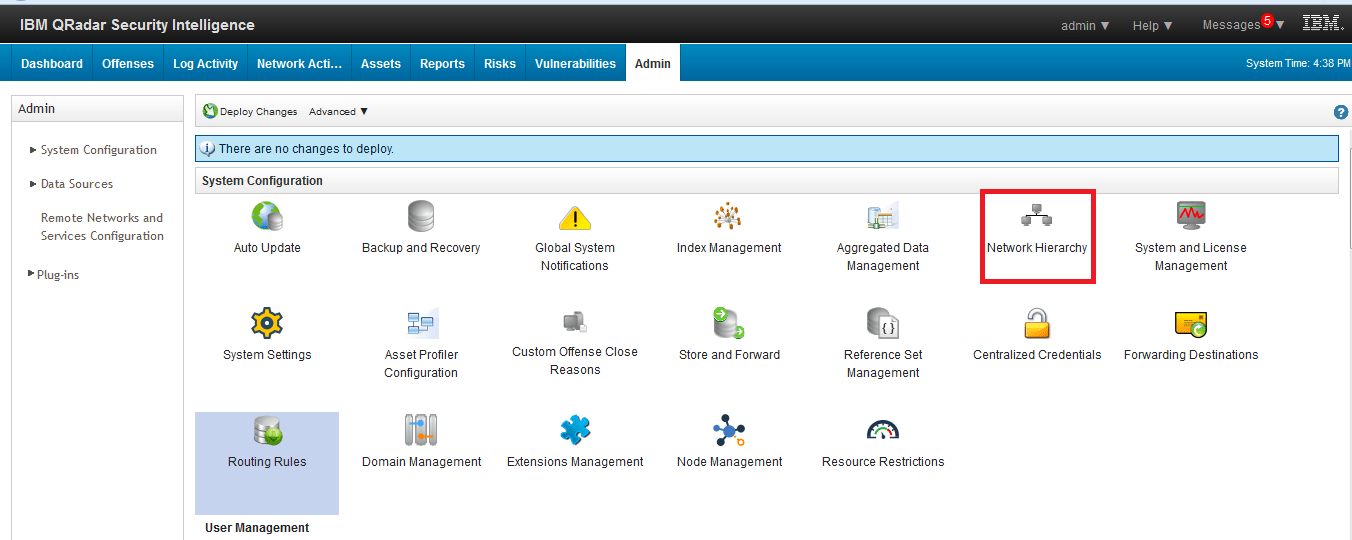This screenshot has width=1352, height=540.
Task: Open Extensions Management puzzle icon
Action: tap(575, 430)
